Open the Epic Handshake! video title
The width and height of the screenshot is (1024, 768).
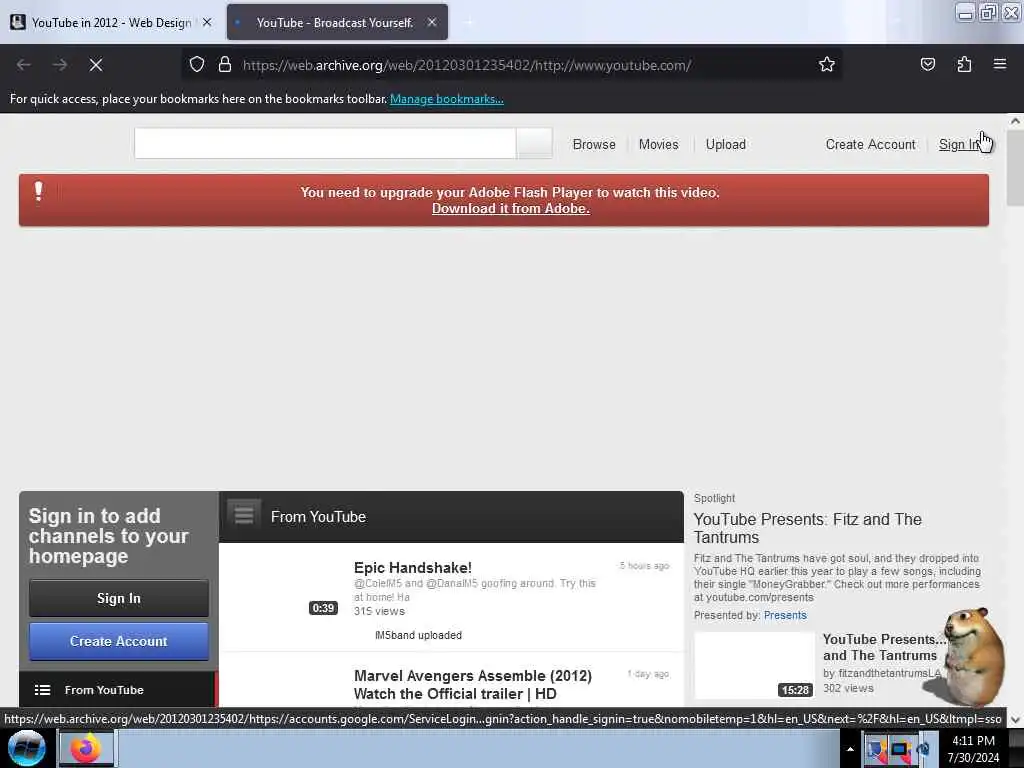[x=413, y=568]
